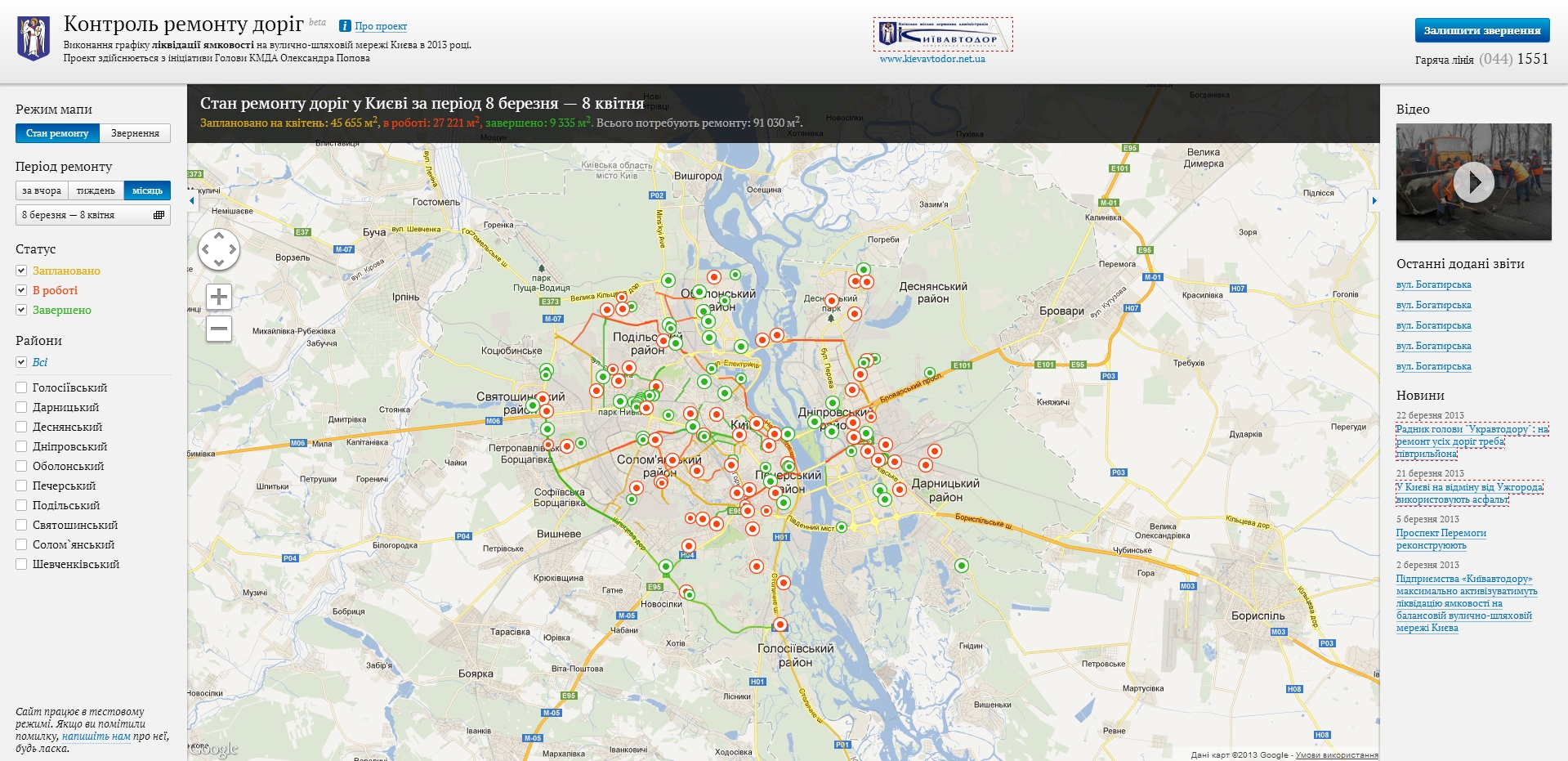1568x761 pixels.
Task: Tick the Шевченківський district checkbox
Action: pyautogui.click(x=22, y=564)
